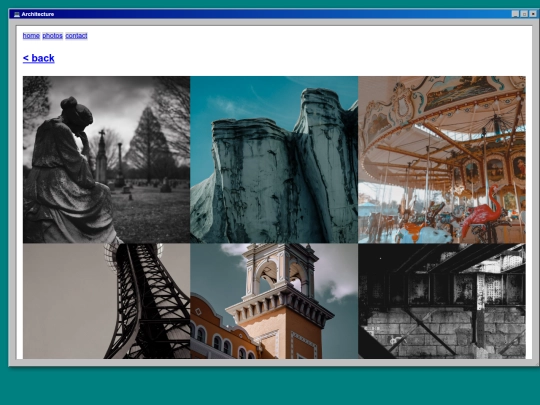The width and height of the screenshot is (540, 405).
Task: Open the orange bell tower photo
Action: (x=274, y=301)
